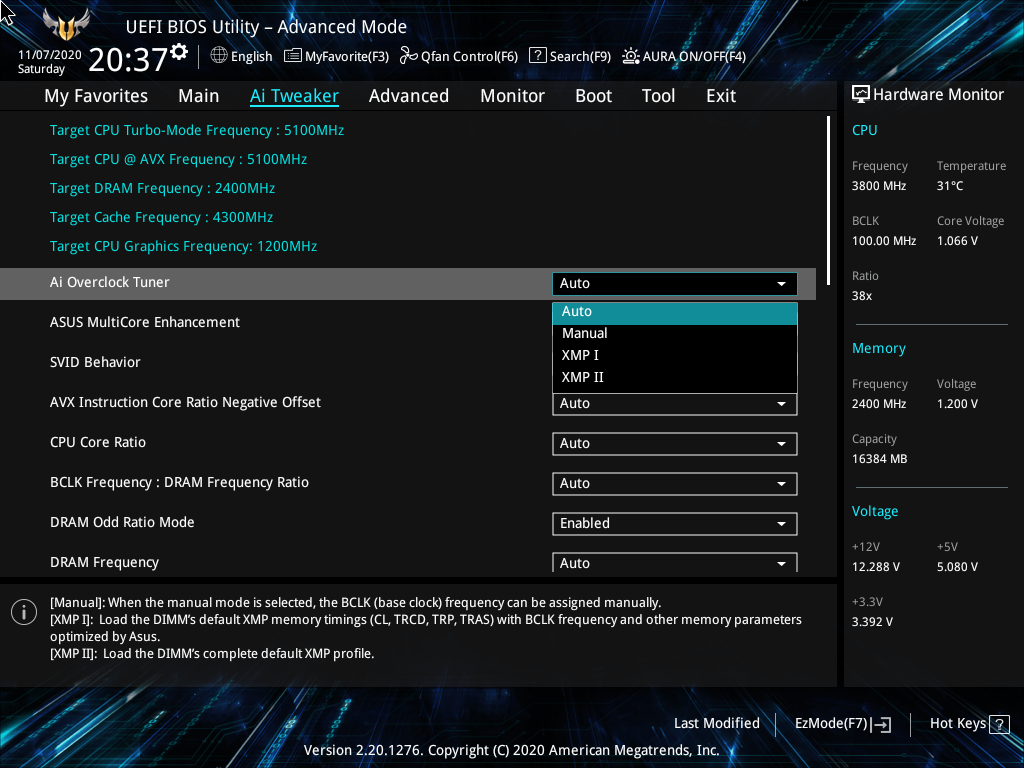Click the settings gear next to the clock

pos(179,52)
